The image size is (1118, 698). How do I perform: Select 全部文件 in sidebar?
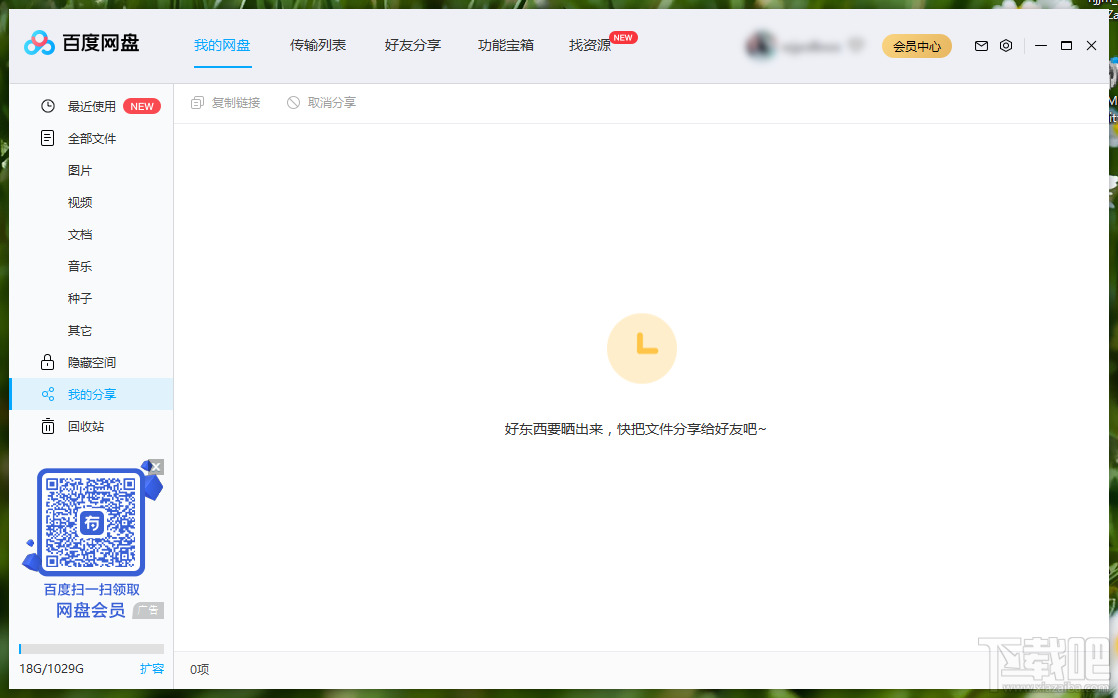(x=91, y=138)
